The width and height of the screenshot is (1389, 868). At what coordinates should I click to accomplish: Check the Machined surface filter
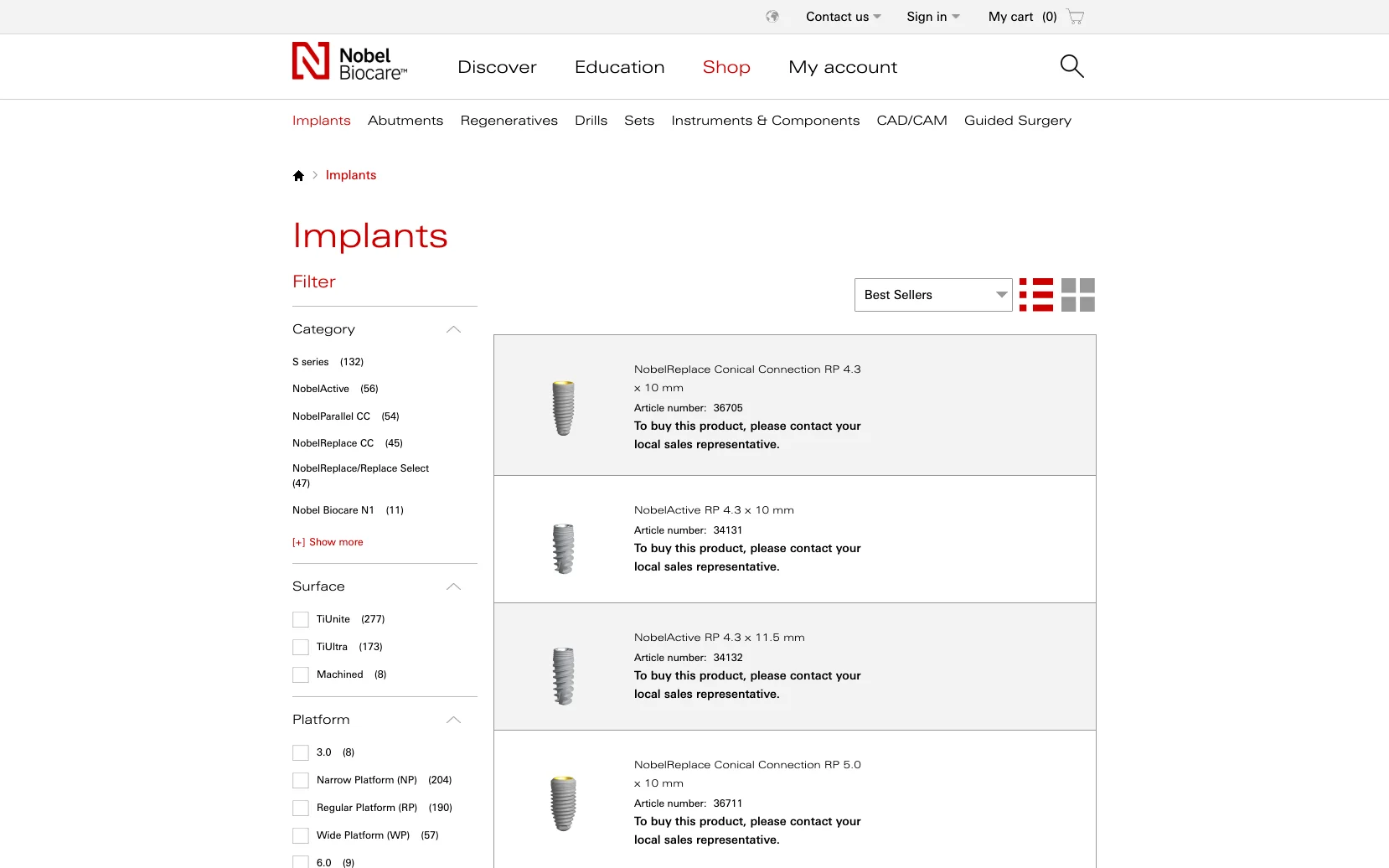[x=301, y=674]
